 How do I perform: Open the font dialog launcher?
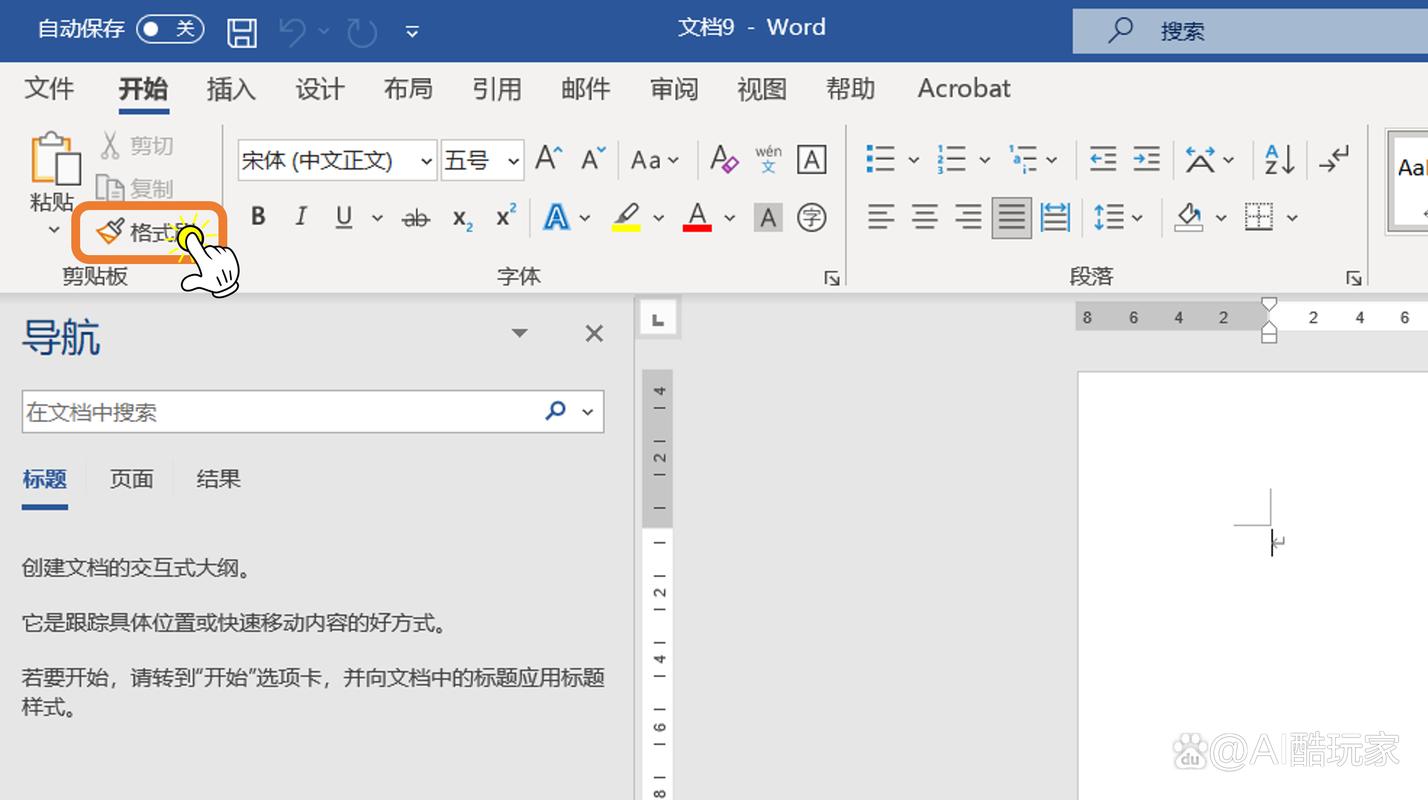pyautogui.click(x=832, y=279)
